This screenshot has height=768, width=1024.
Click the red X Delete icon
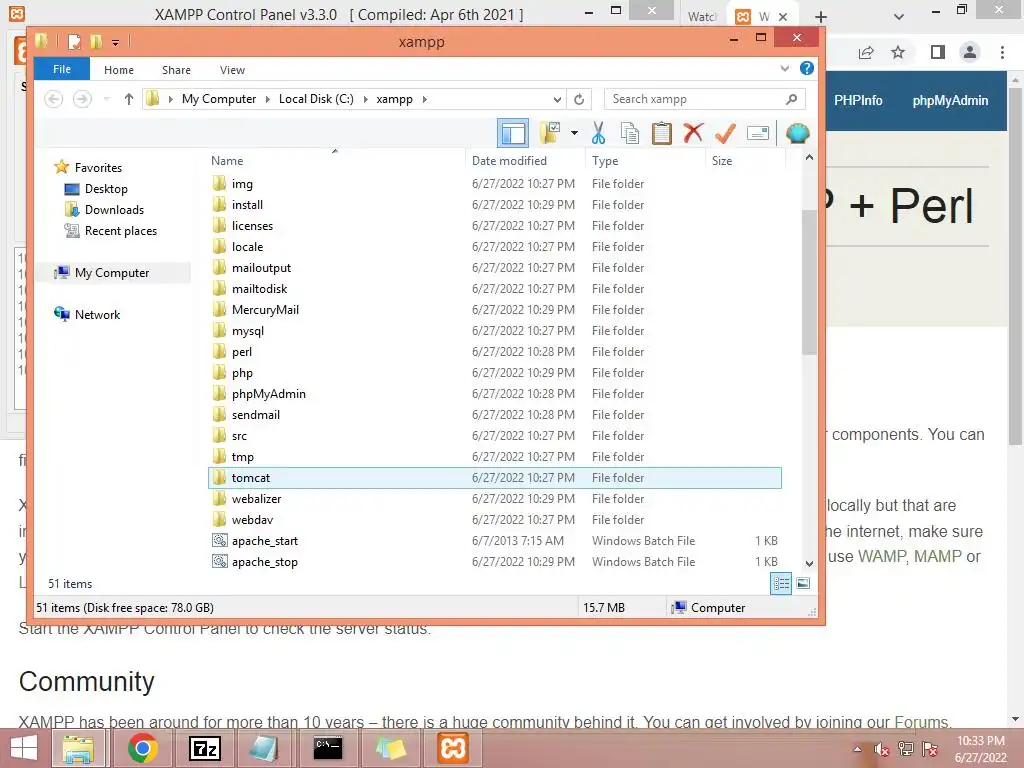693,133
